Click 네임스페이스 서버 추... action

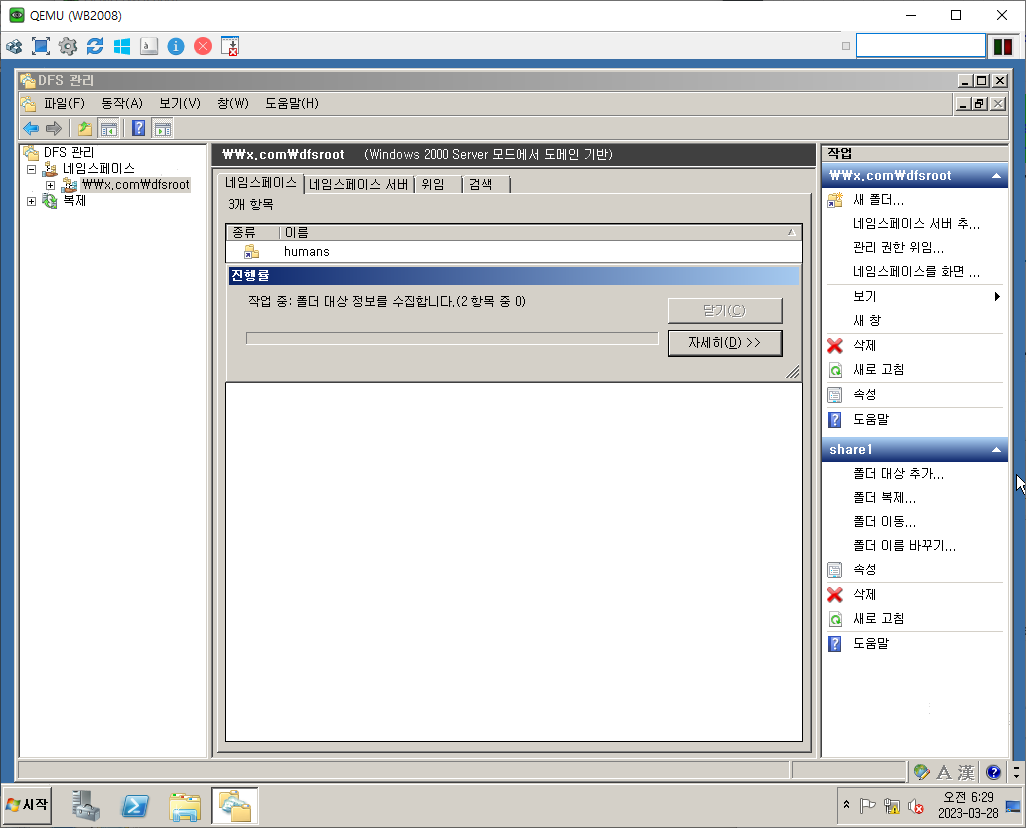pos(916,224)
